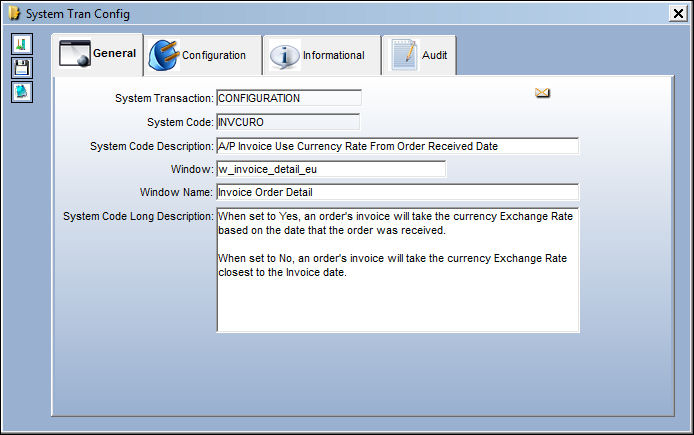Close the System Tran Config window
Screen dimensions: 694x435
coord(678,13)
